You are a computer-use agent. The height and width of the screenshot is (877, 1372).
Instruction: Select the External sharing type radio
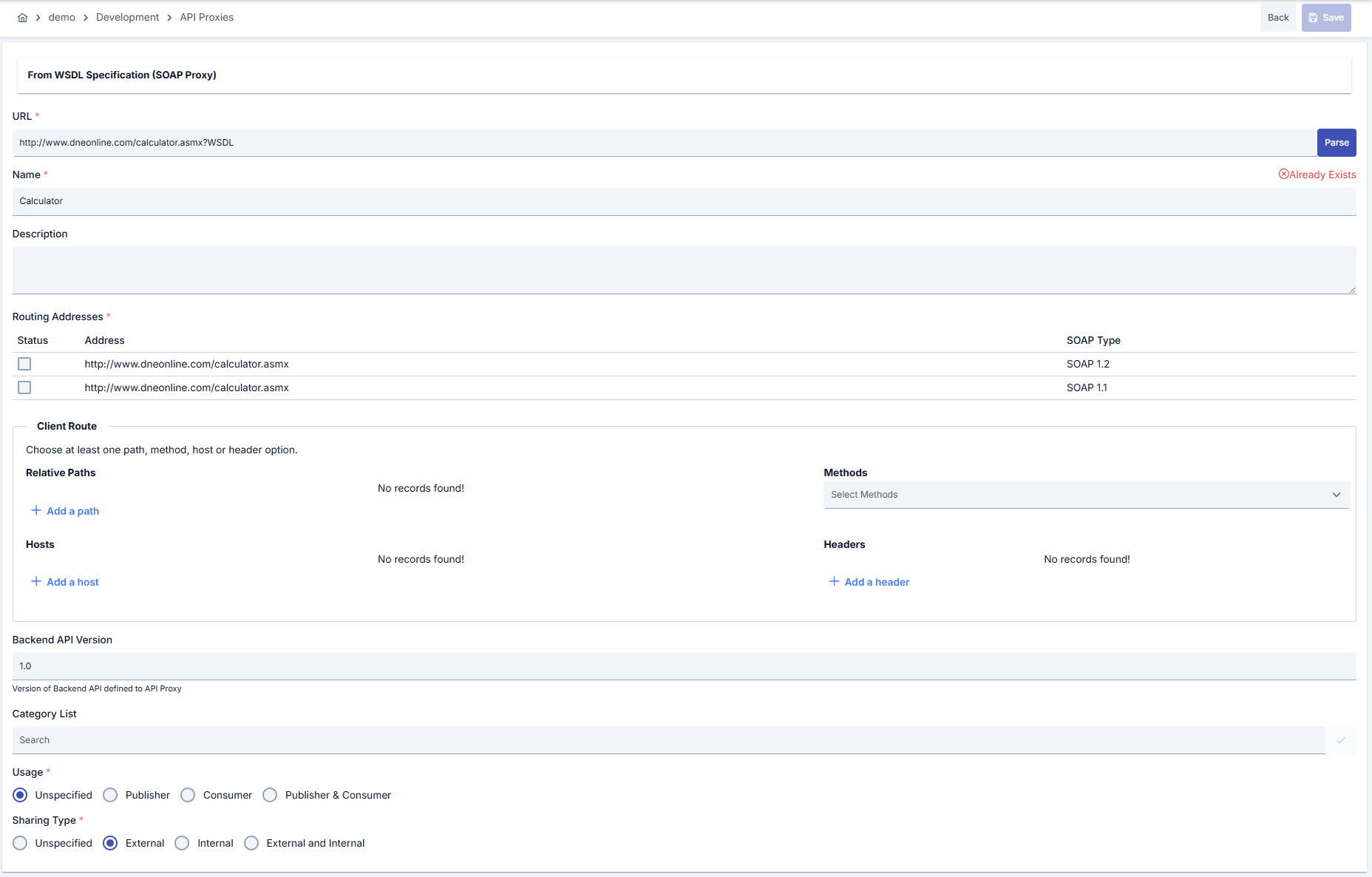click(x=110, y=843)
